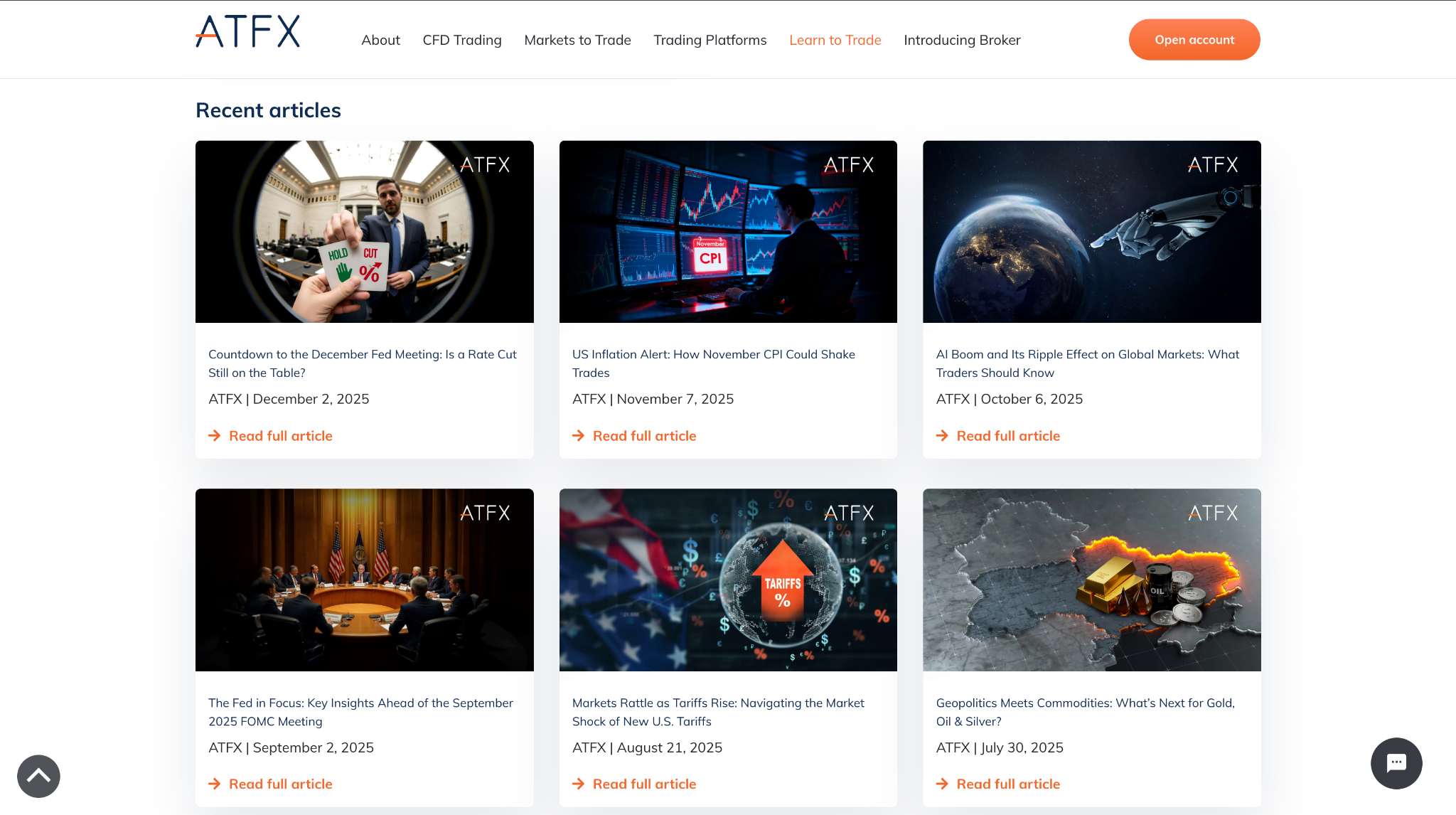The image size is (1456, 815).
Task: Open the live chat bubble icon
Action: pyautogui.click(x=1396, y=763)
